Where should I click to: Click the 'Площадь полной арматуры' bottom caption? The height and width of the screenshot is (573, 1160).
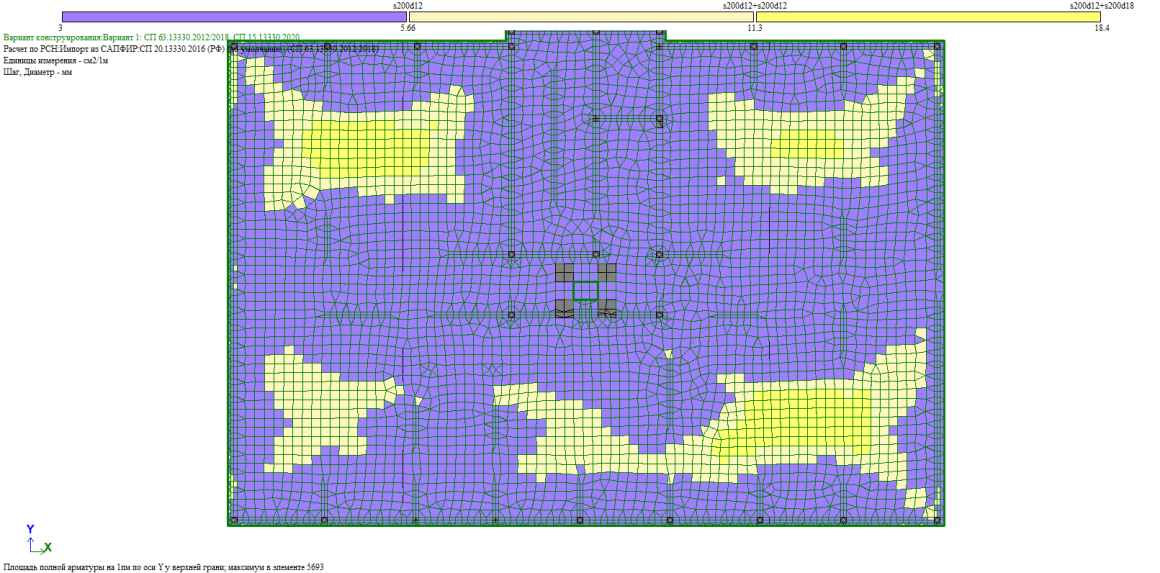coord(163,566)
